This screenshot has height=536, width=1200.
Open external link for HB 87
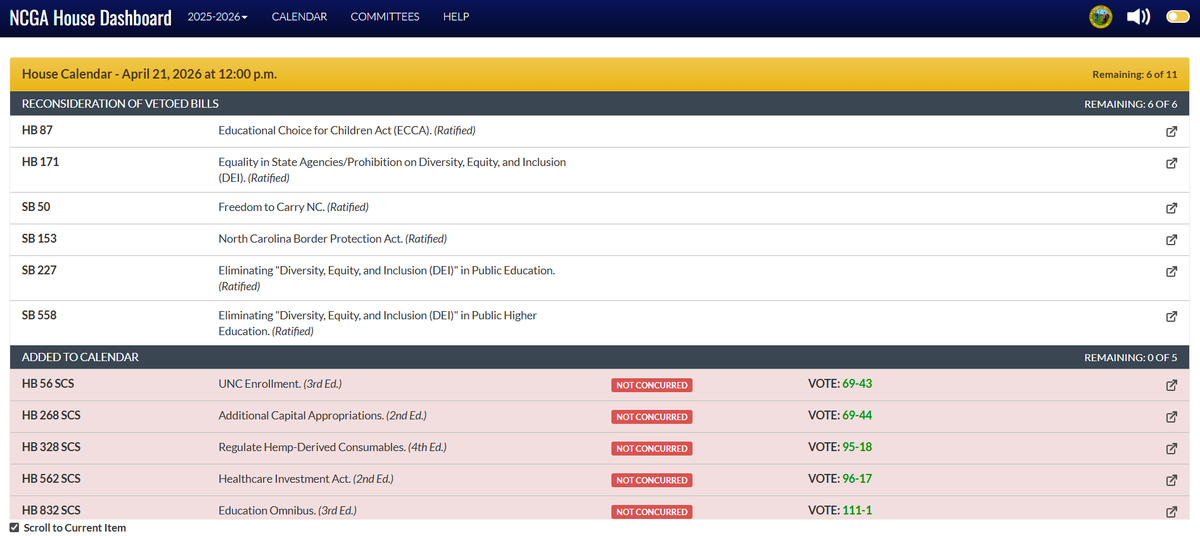(x=1171, y=132)
